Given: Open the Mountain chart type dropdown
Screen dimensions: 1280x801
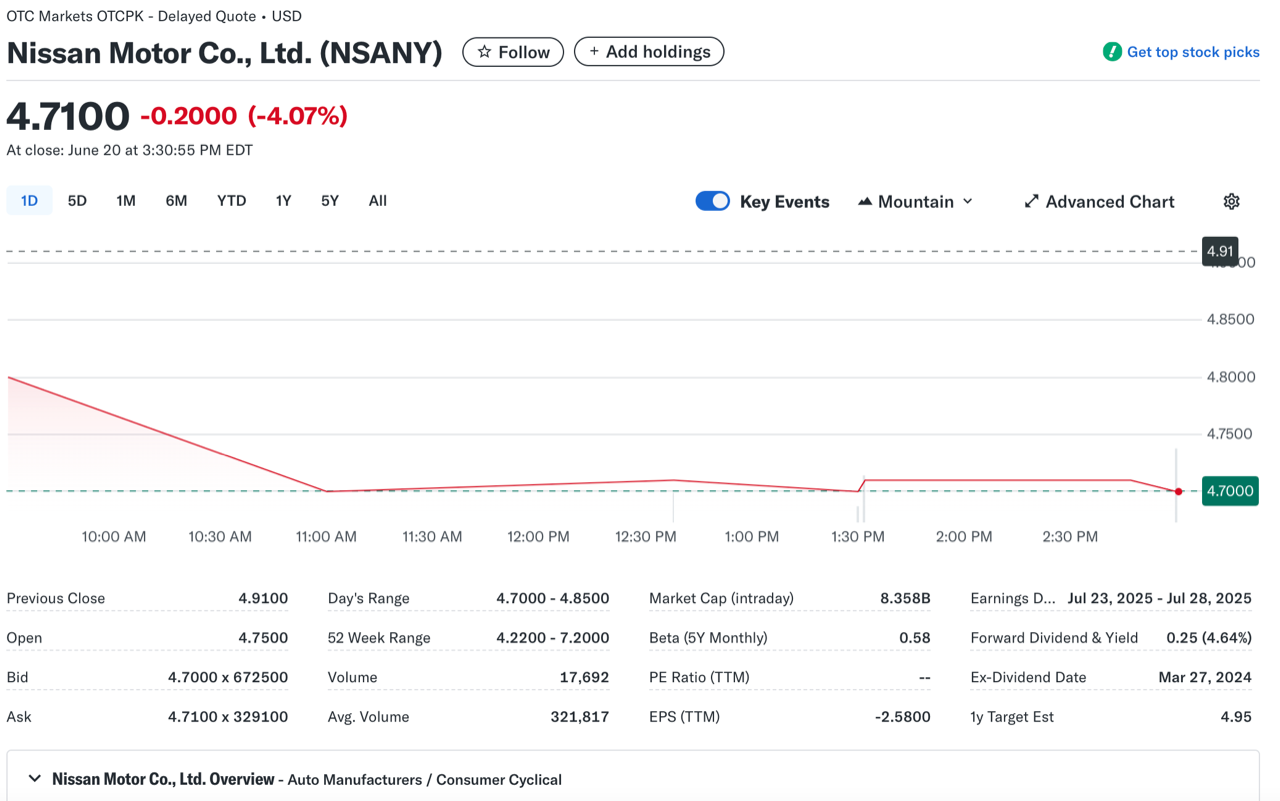Looking at the screenshot, I should pos(915,201).
